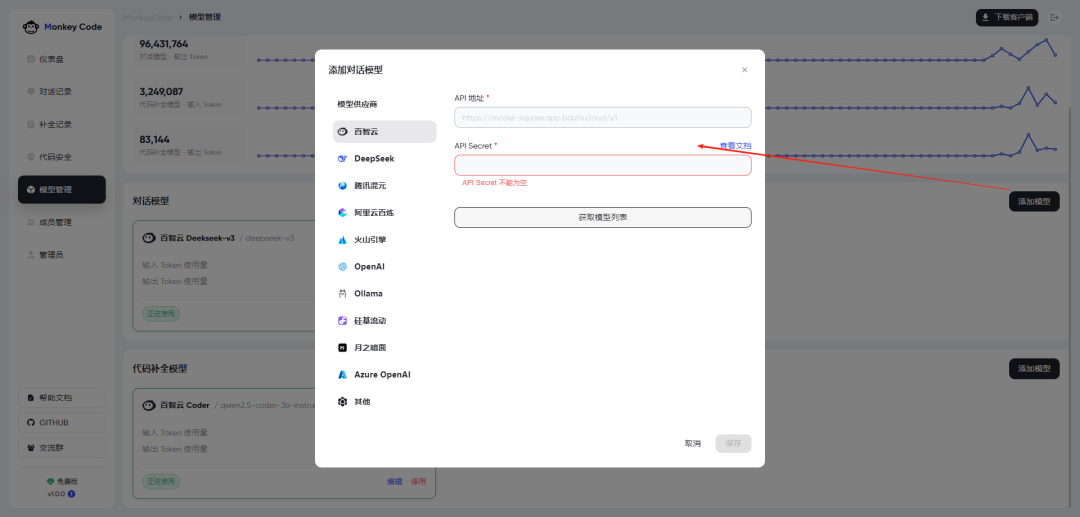Click 取消 in the dialog

693,443
